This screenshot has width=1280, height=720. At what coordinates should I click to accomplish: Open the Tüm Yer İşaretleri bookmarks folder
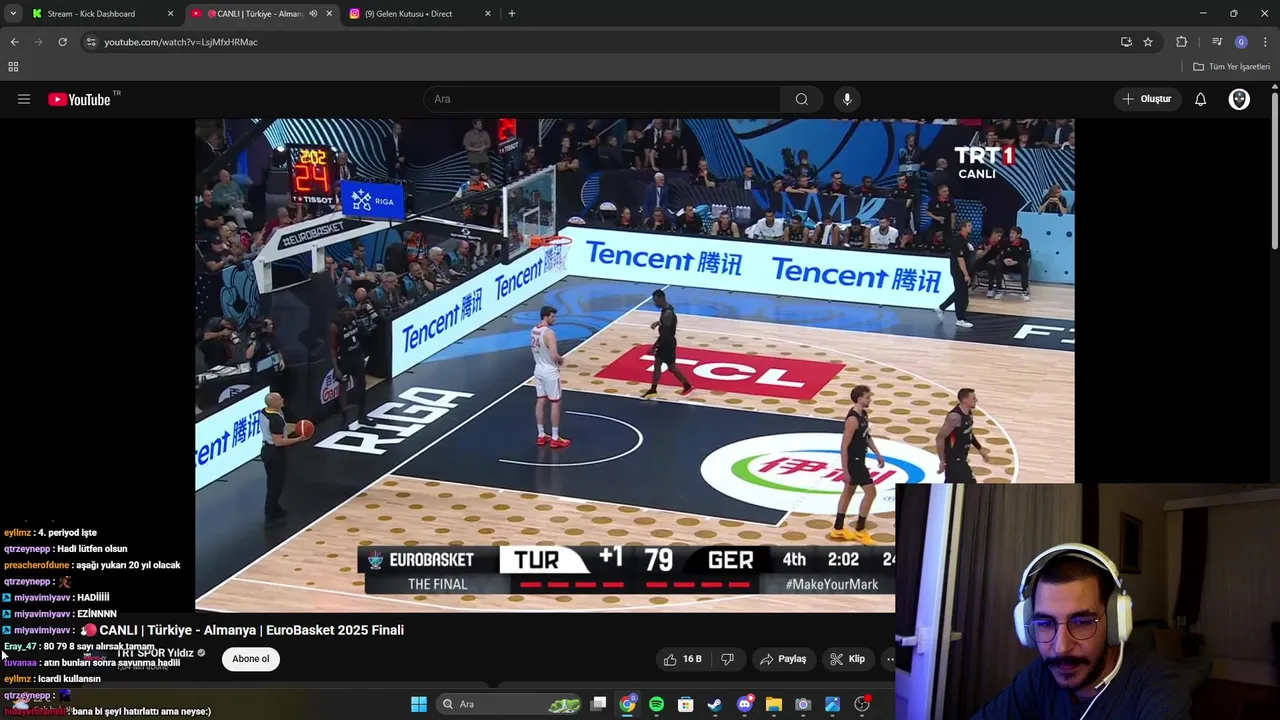(1231, 67)
